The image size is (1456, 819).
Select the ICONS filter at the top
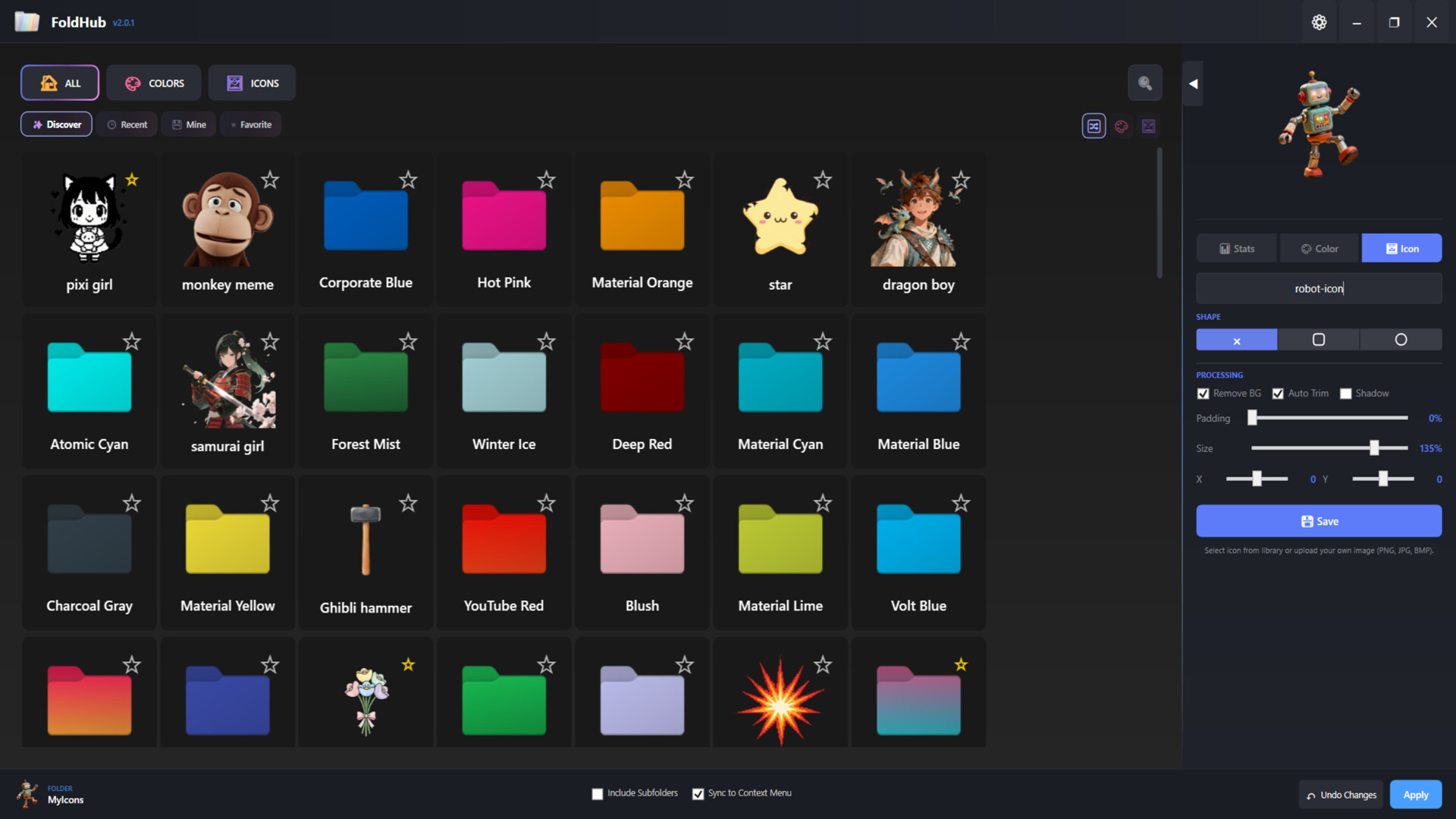pos(252,83)
